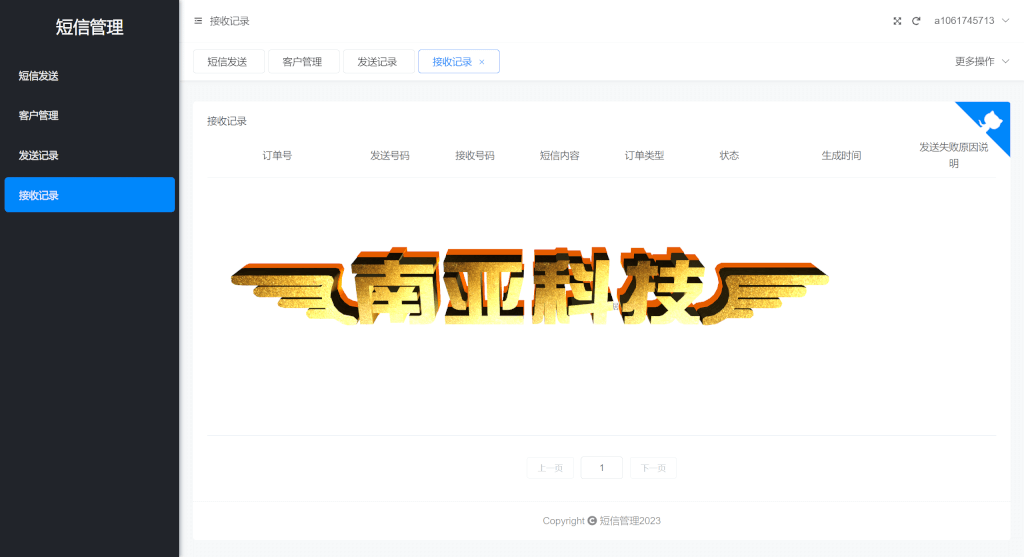Screen dimensions: 1024x557
Task: Click the 短信内容 column header
Action: tap(560, 155)
